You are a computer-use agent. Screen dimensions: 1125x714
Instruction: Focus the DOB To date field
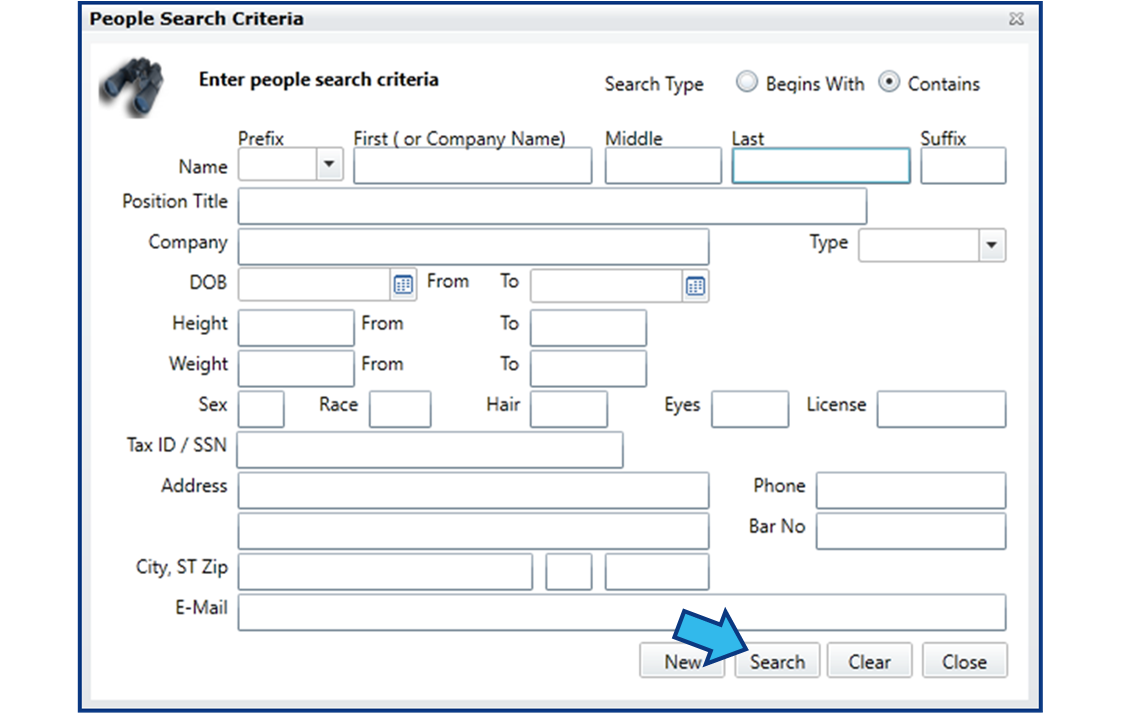(607, 286)
